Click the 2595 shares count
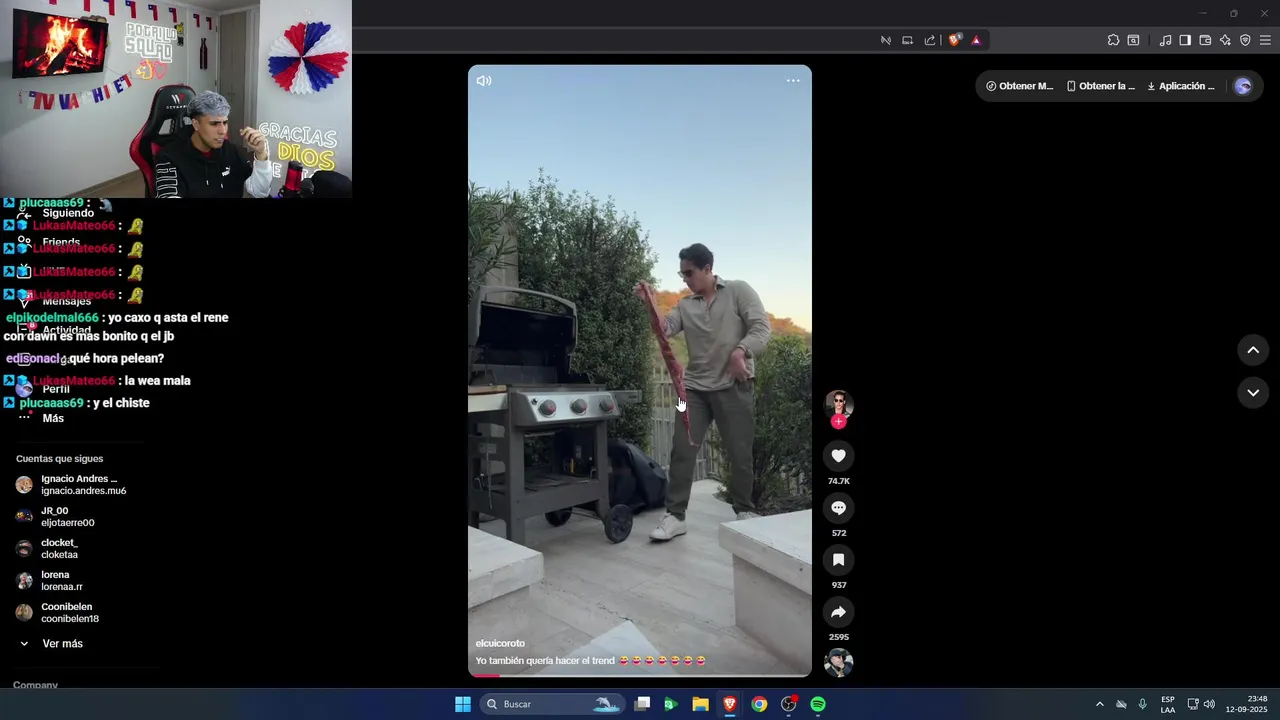 pos(838,637)
